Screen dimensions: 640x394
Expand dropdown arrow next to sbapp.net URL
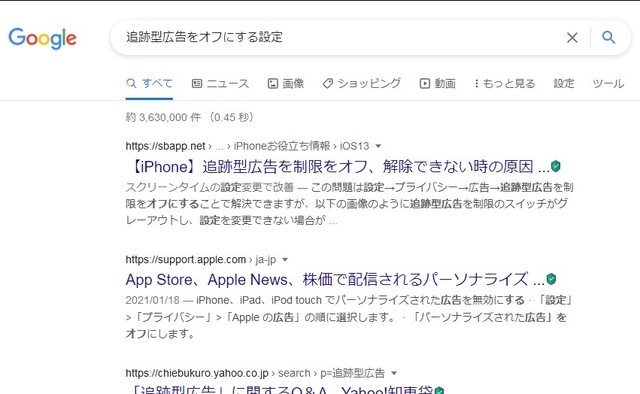(x=378, y=146)
